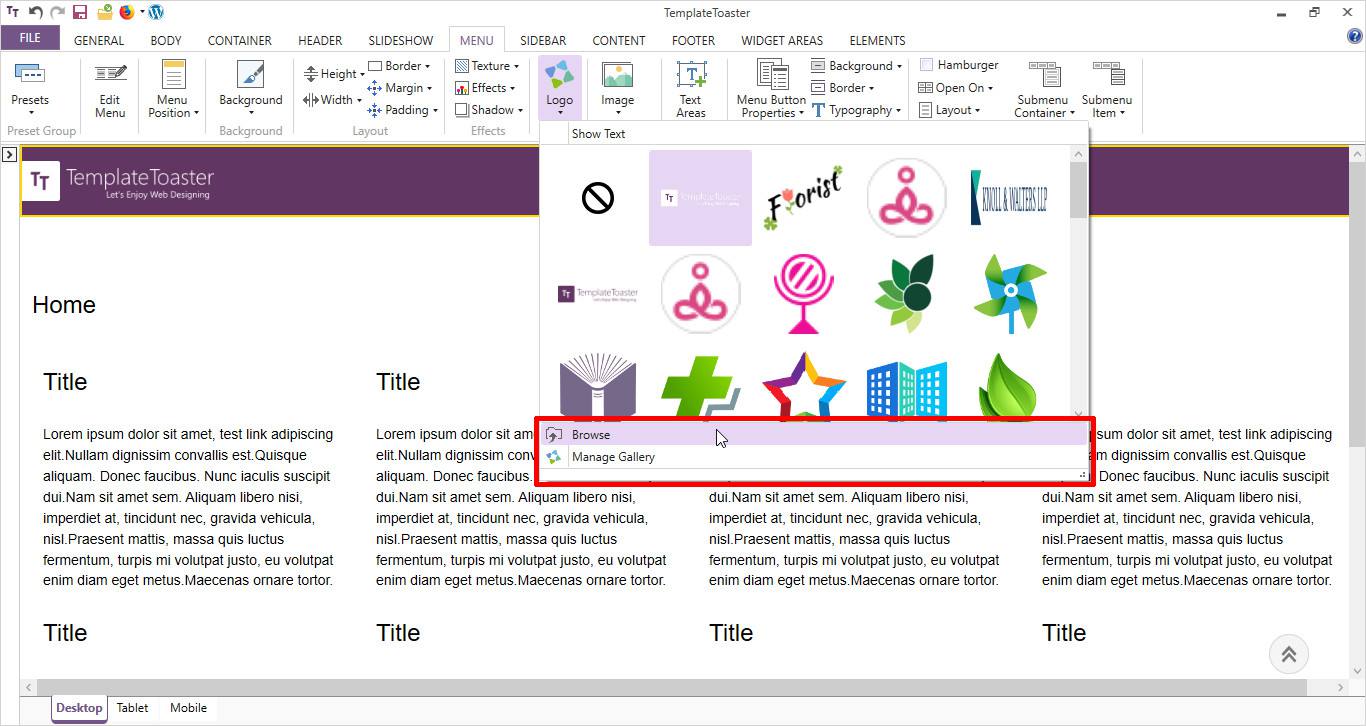Image resolution: width=1366 pixels, height=726 pixels.
Task: Select the Florist logo thumbnail
Action: (x=803, y=198)
